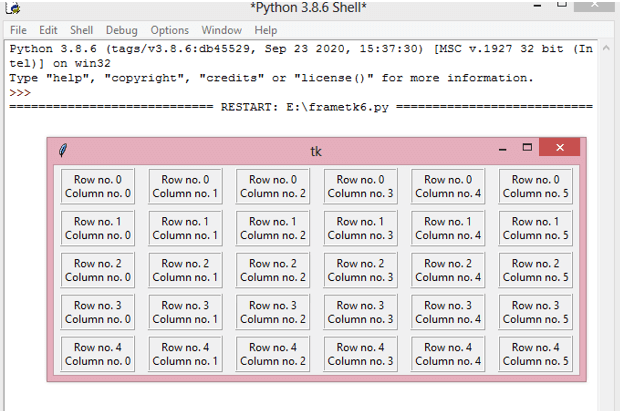Image resolution: width=620 pixels, height=411 pixels.
Task: Choose the Row no. 4 Column no. 0 button
Action: 98,354
